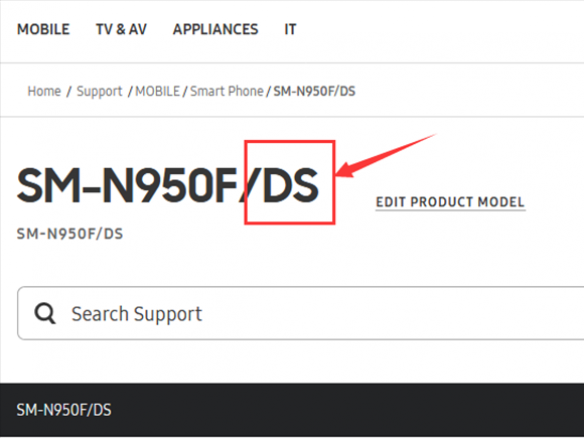Click EDIT PRODUCT MODEL link
This screenshot has width=584, height=438.
(x=450, y=202)
